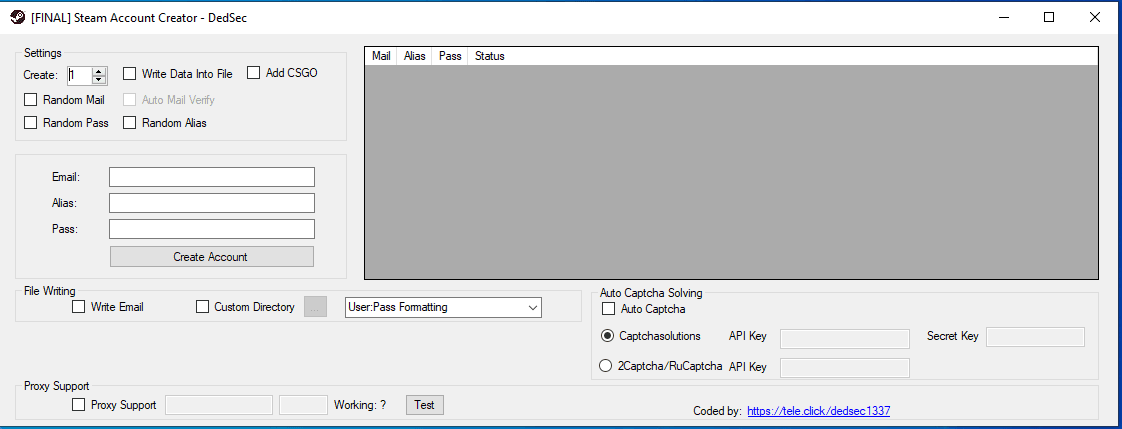Click the Pass column header
This screenshot has width=1122, height=429.
tap(450, 56)
